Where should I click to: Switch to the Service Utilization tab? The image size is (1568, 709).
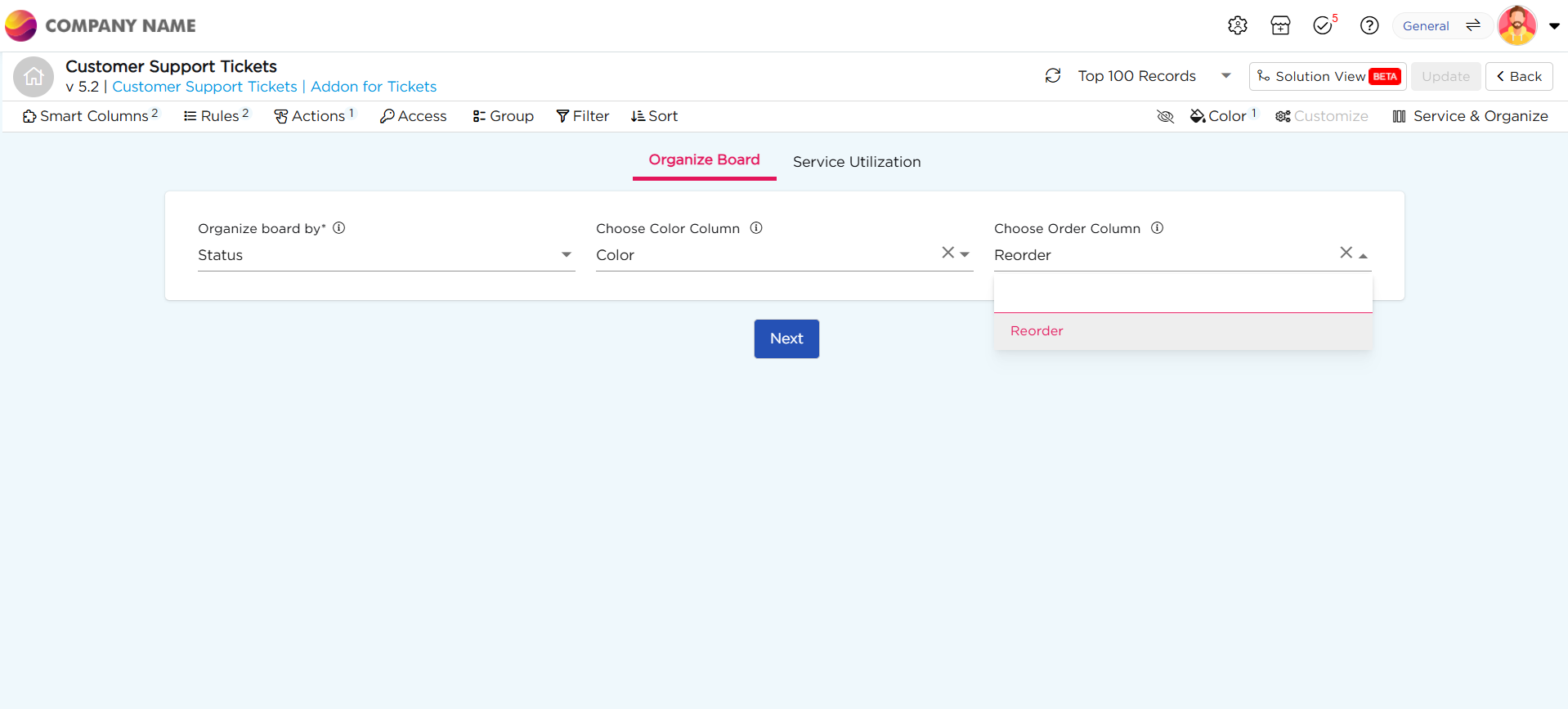856,162
